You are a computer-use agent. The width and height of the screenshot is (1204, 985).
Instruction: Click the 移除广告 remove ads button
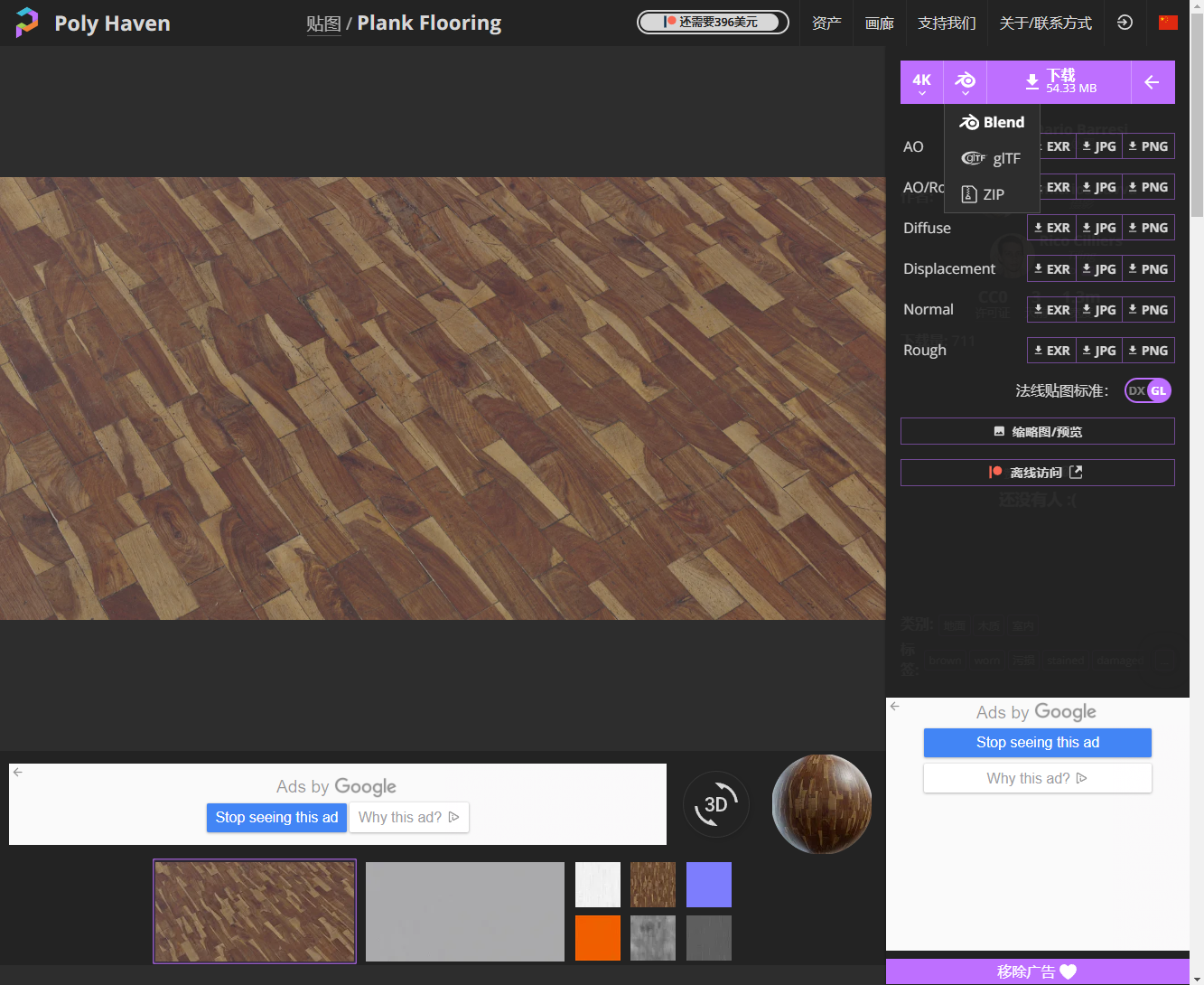(1038, 971)
